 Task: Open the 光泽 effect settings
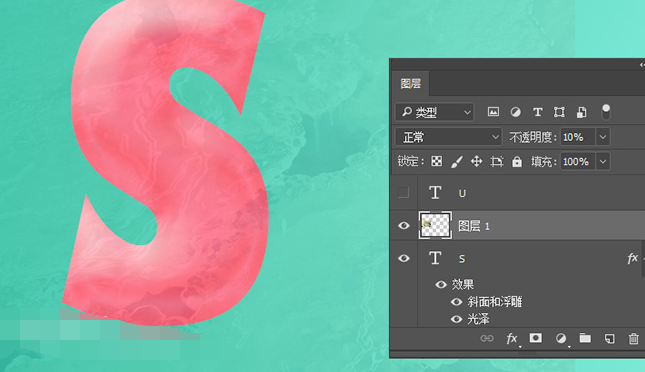[478, 319]
